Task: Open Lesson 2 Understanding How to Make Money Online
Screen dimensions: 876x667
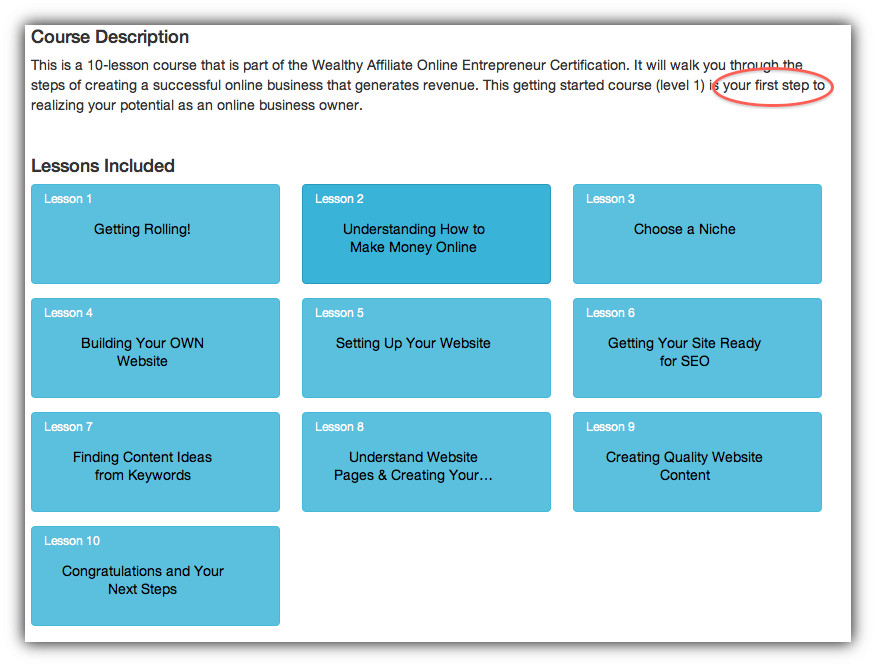Action: (426, 234)
